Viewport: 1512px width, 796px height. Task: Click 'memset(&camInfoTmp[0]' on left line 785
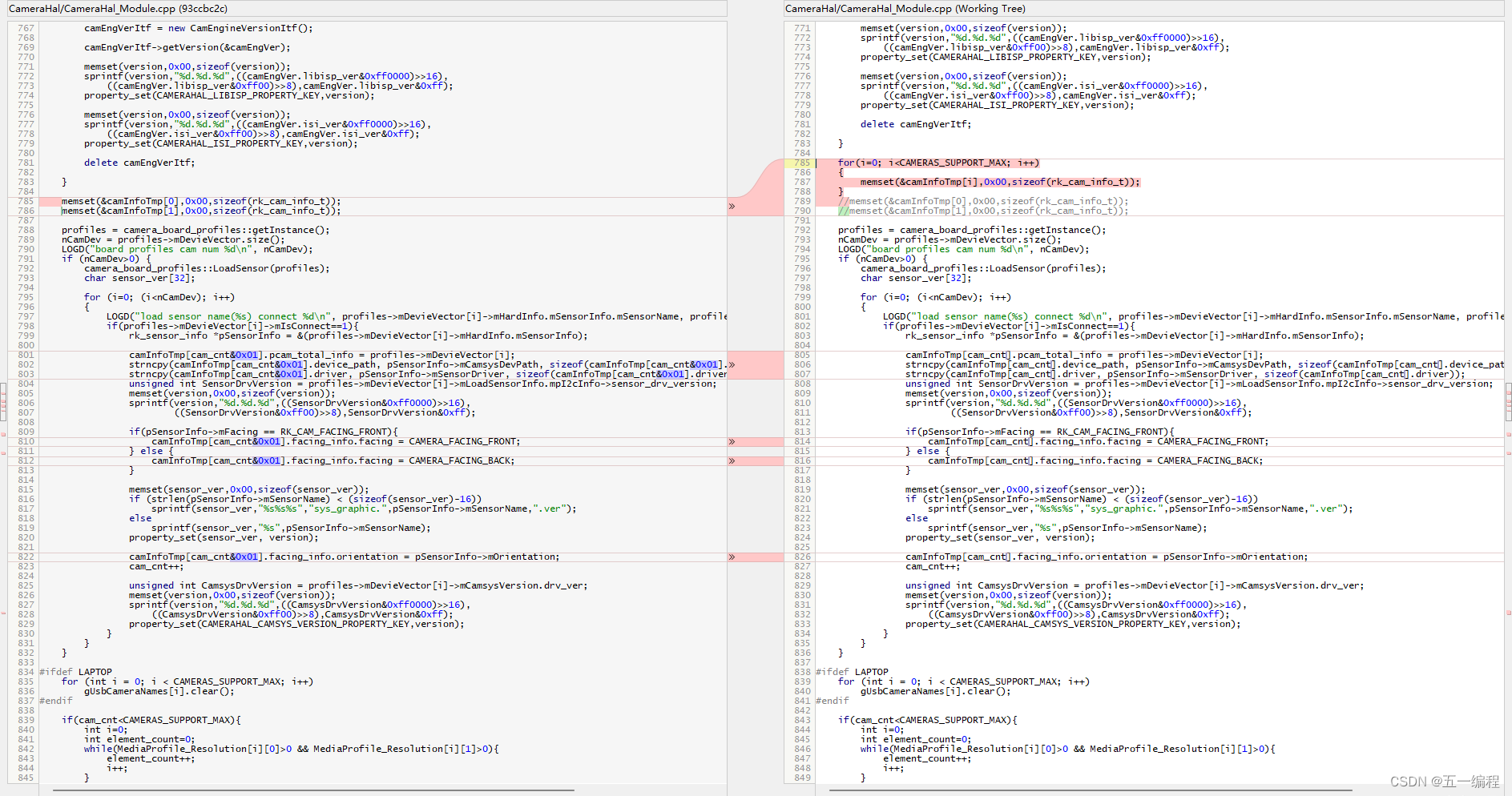pyautogui.click(x=201, y=202)
